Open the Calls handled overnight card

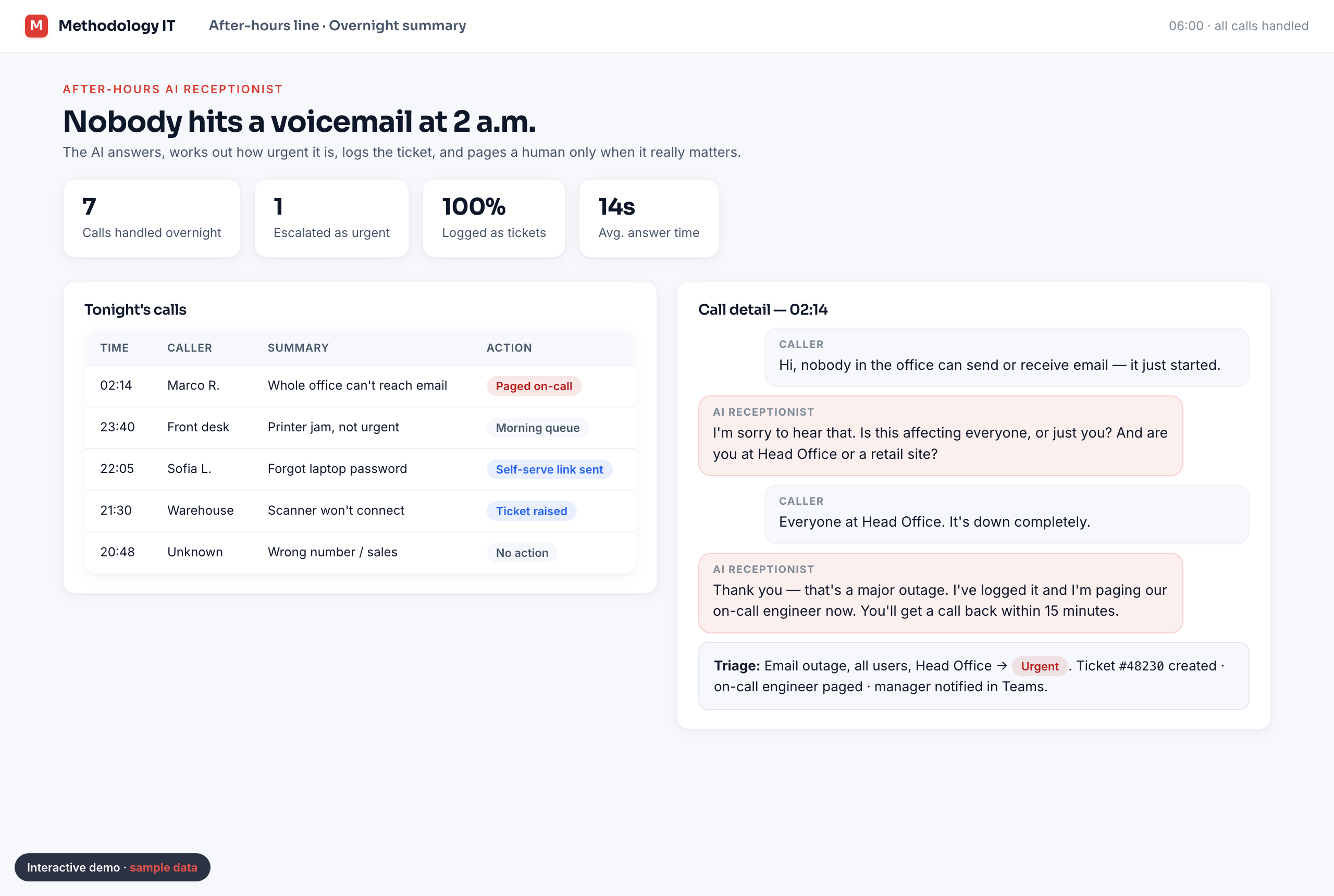click(x=152, y=218)
